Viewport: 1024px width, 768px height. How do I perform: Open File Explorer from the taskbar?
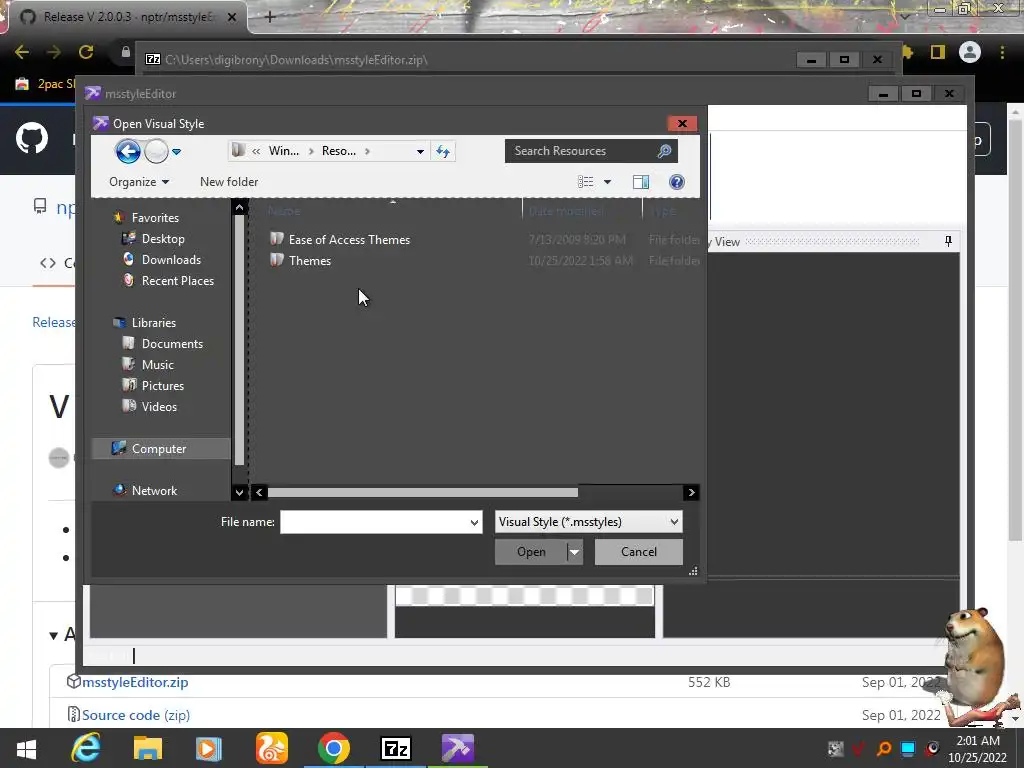tap(148, 748)
